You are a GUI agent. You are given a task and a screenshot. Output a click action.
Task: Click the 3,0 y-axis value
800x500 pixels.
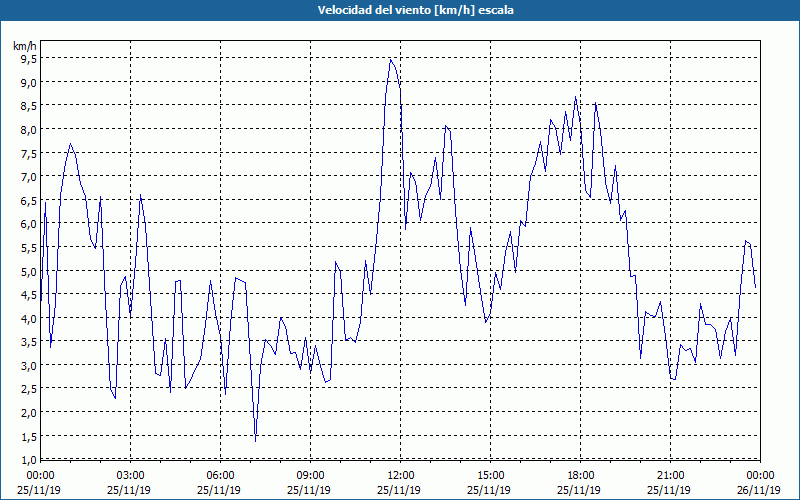pyautogui.click(x=29, y=365)
